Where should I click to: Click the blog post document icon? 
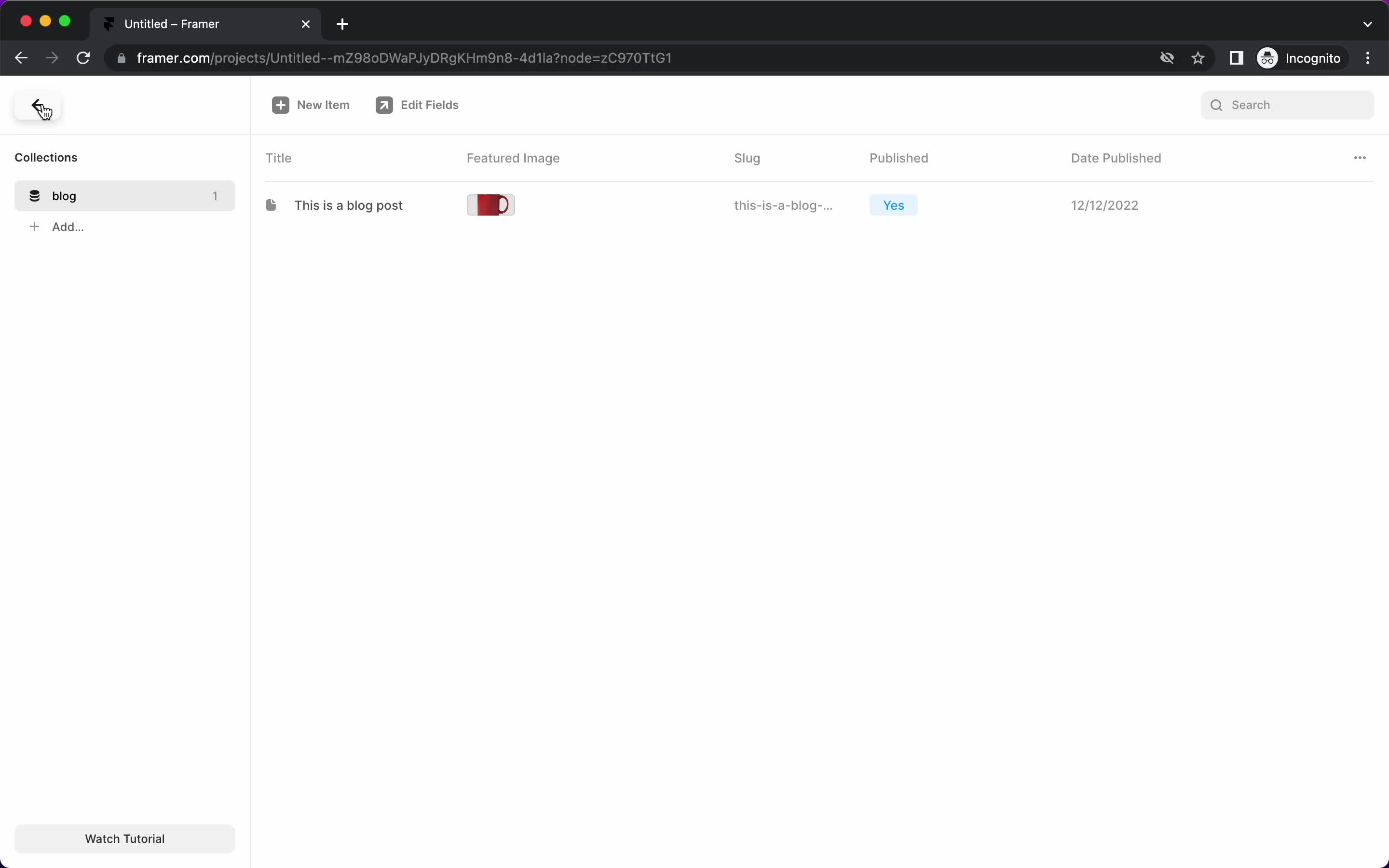pyautogui.click(x=270, y=205)
